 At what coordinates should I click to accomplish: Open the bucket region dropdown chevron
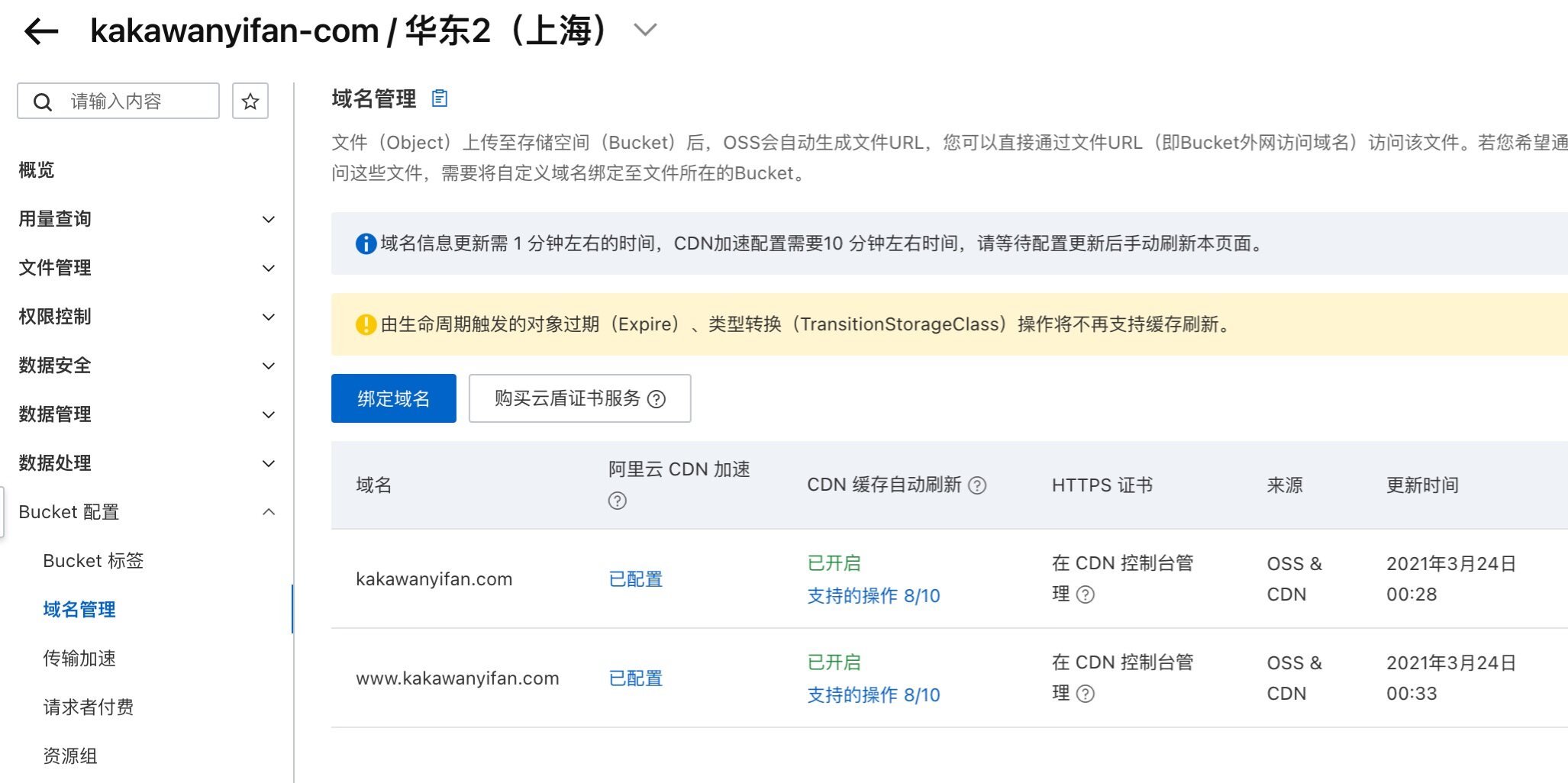point(645,31)
